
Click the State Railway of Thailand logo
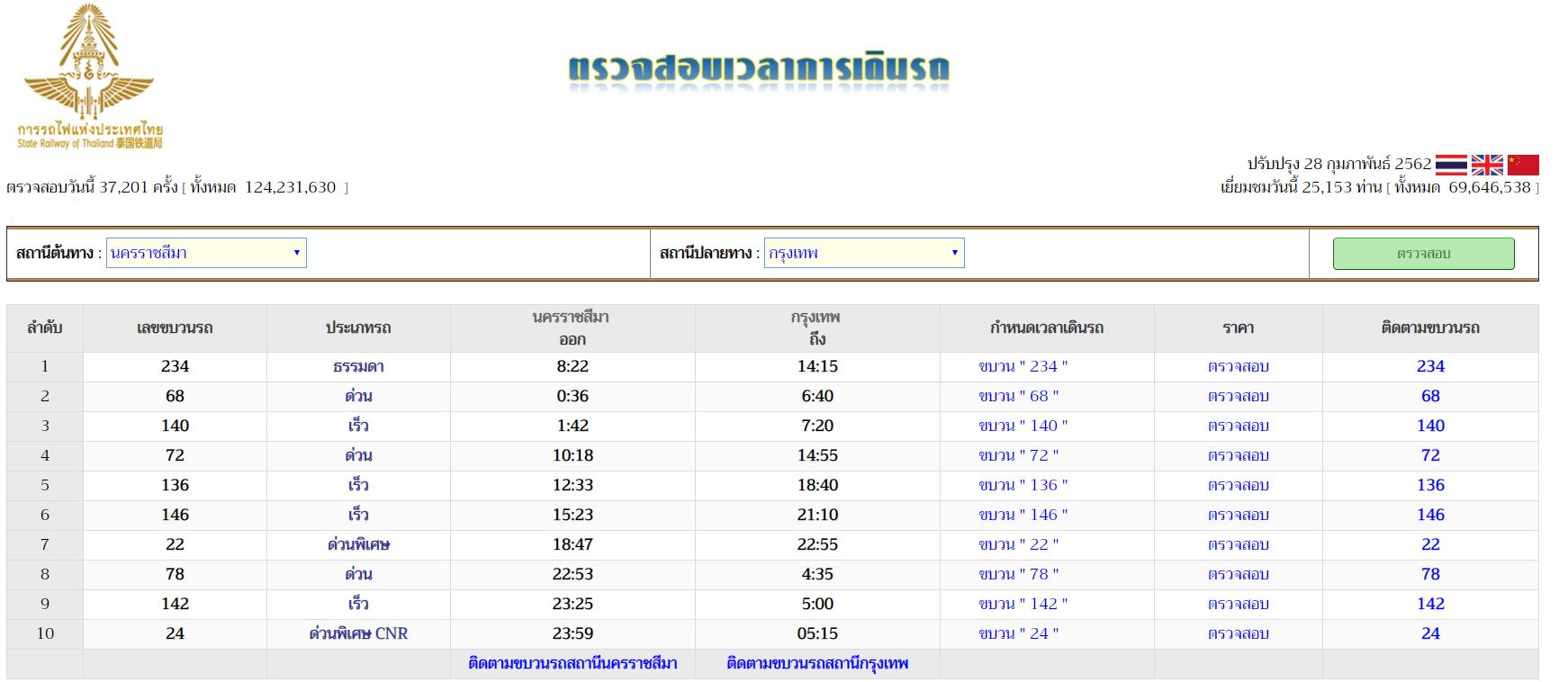90,76
